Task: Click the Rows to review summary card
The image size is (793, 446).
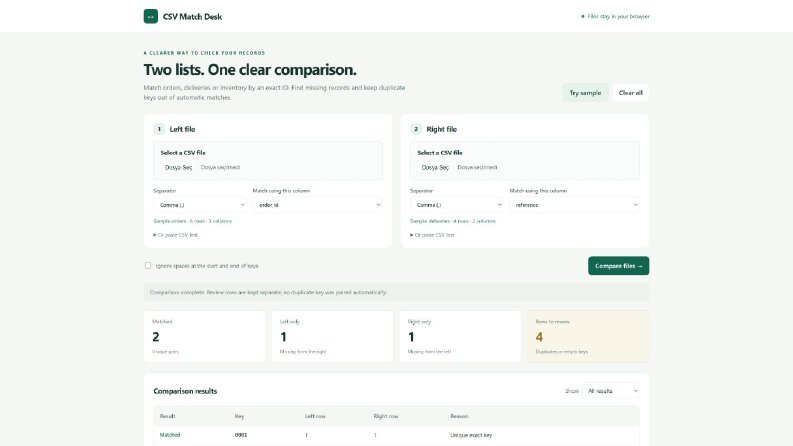Action: 588,336
